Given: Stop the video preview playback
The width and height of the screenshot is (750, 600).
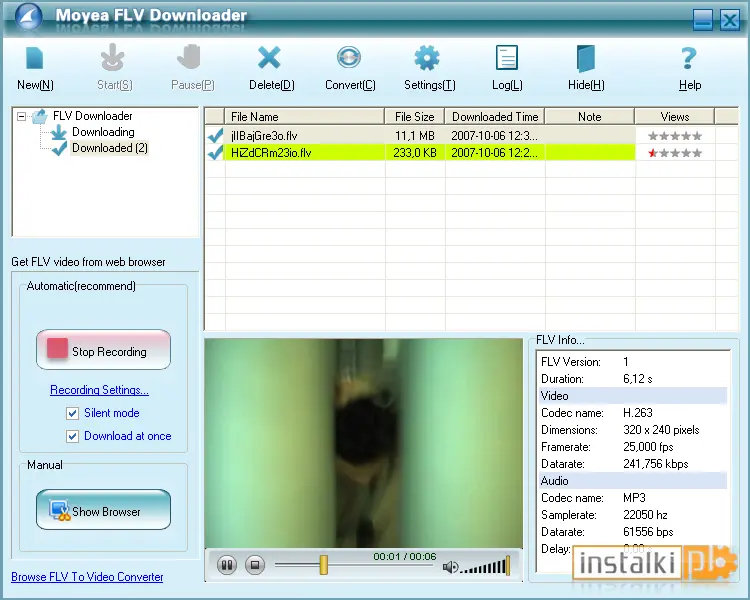Looking at the screenshot, I should (255, 565).
